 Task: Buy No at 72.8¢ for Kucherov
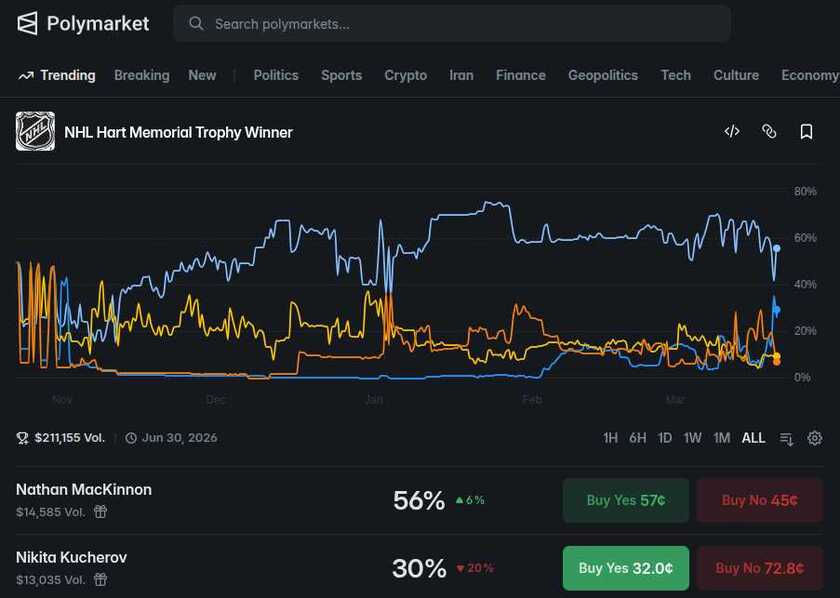pyautogui.click(x=759, y=568)
